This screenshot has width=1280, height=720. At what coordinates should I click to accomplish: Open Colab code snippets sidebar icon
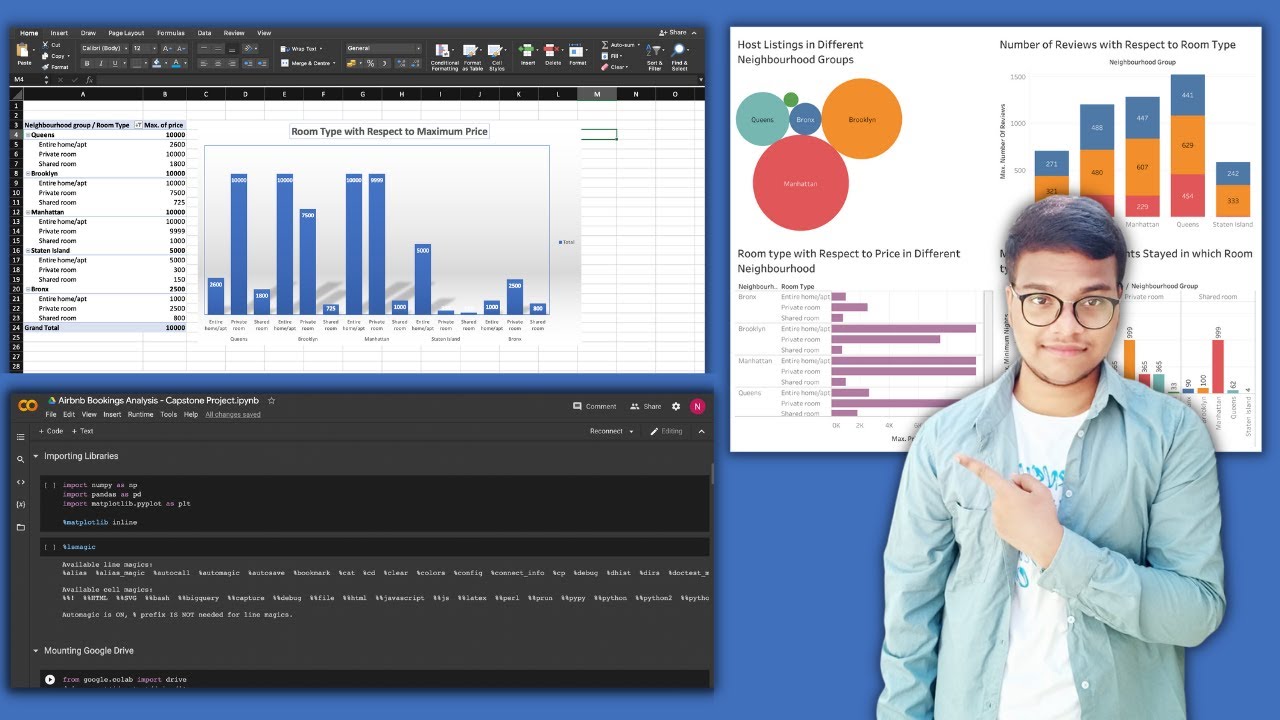pyautogui.click(x=20, y=482)
